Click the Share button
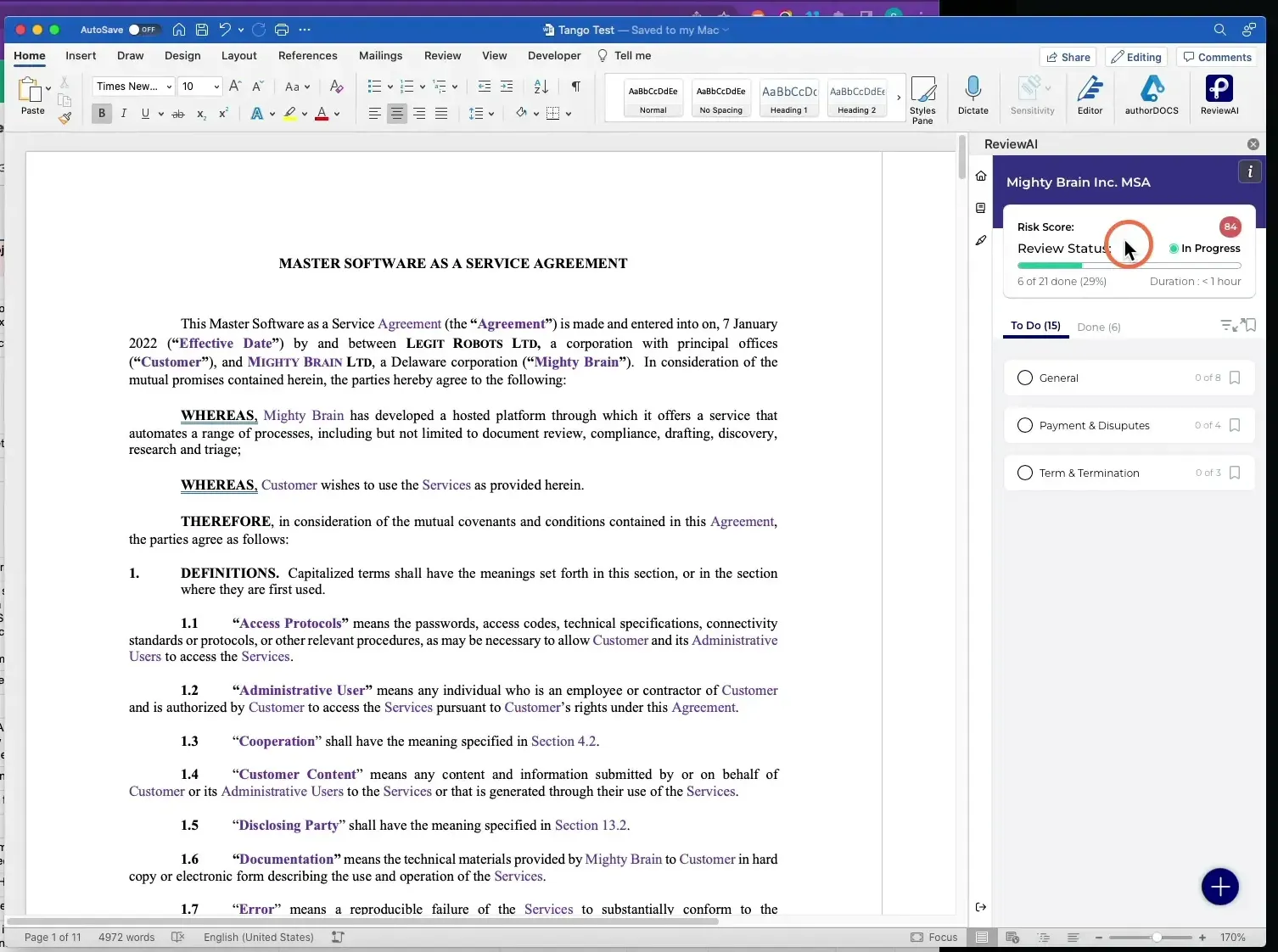Screen dimensions: 1278x952 tap(1068, 57)
